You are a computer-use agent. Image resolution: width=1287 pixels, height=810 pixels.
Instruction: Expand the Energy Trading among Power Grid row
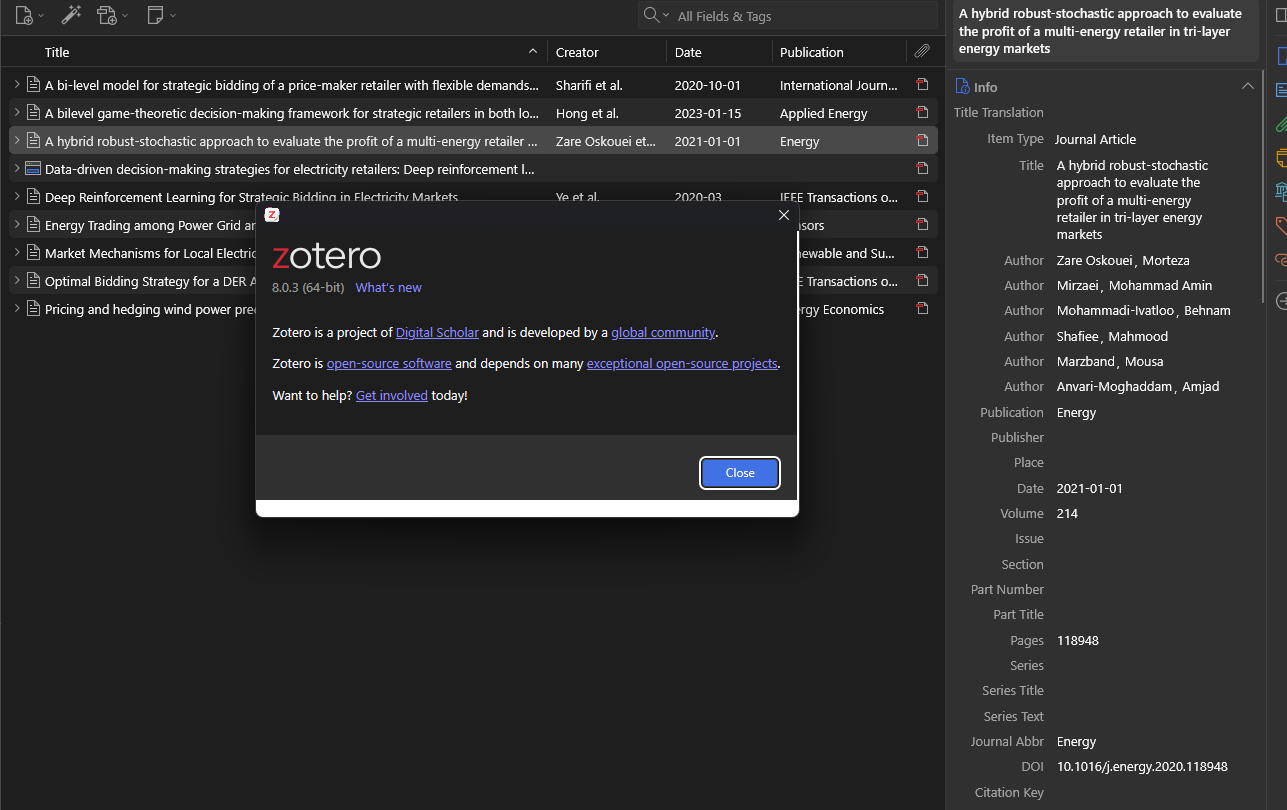coord(17,225)
